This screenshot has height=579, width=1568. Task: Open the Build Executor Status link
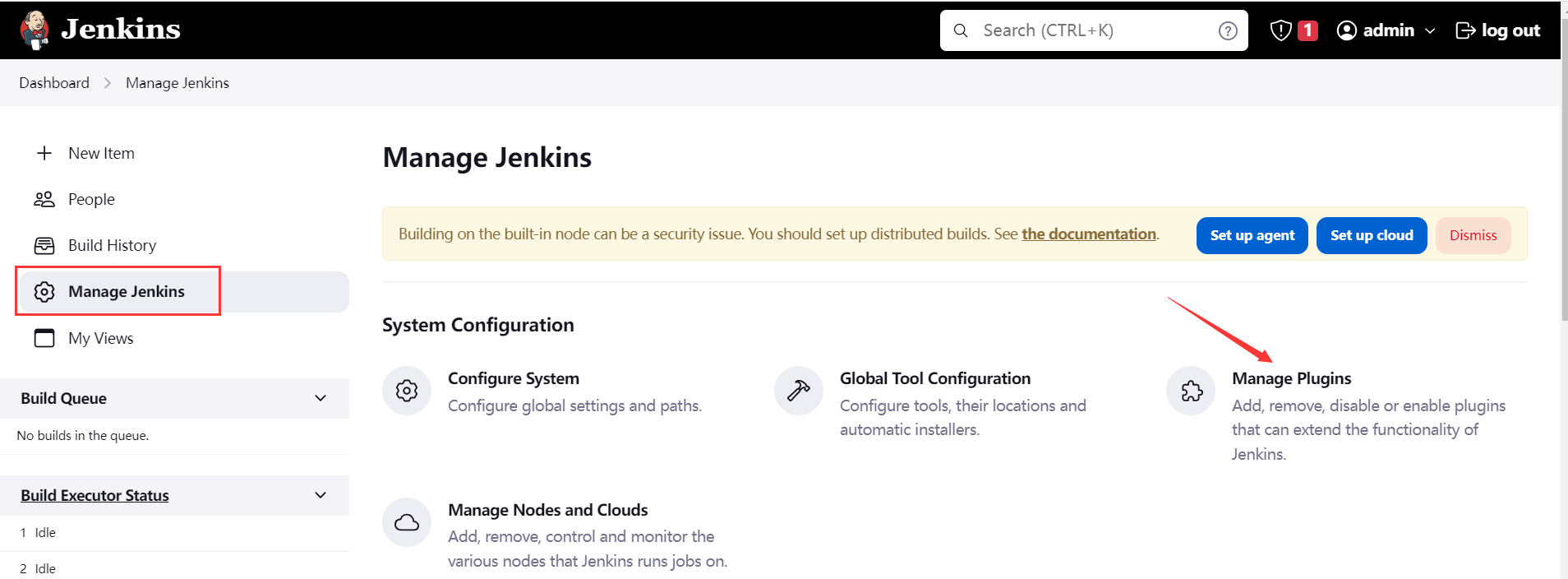95,495
